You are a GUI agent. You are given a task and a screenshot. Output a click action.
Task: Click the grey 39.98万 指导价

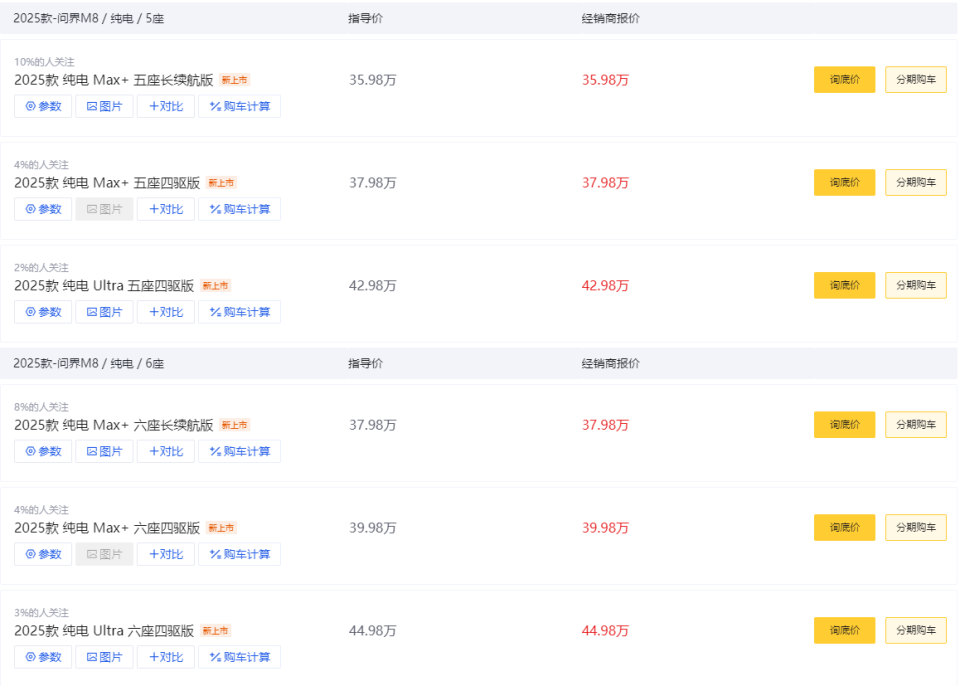pyautogui.click(x=373, y=528)
